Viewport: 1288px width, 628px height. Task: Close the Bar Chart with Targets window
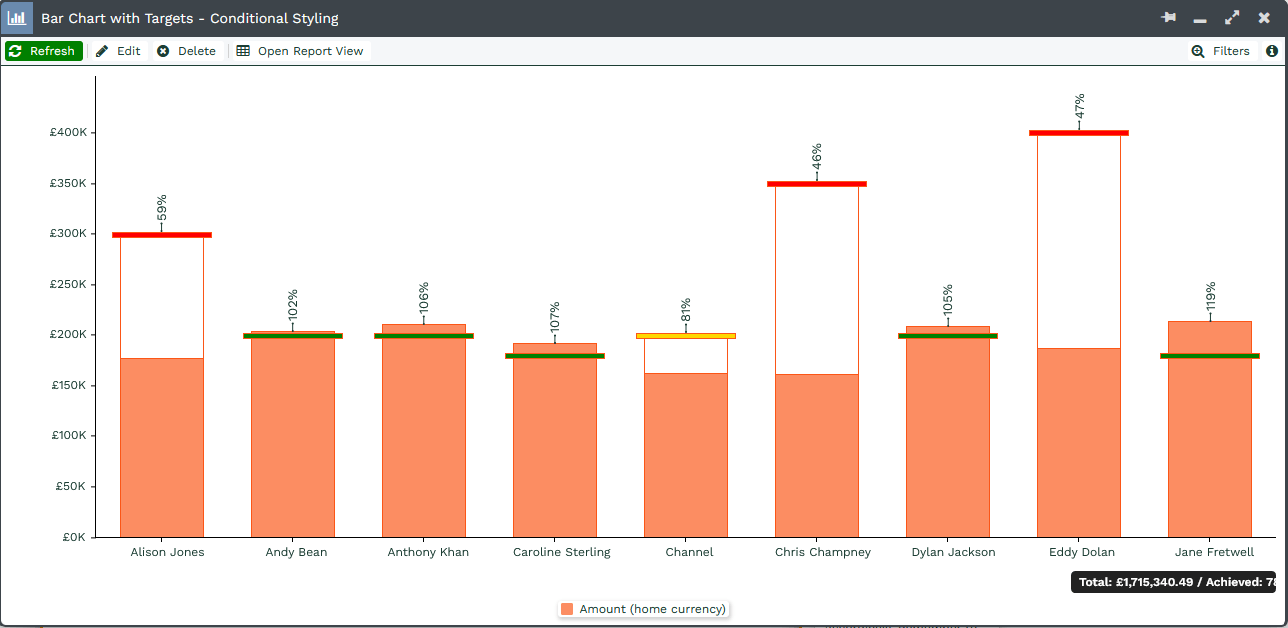1264,18
